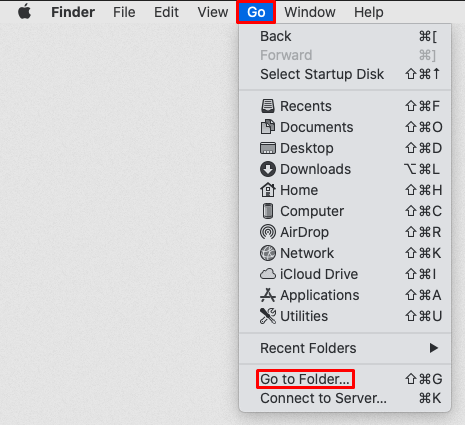Open the Help menu

tap(369, 12)
